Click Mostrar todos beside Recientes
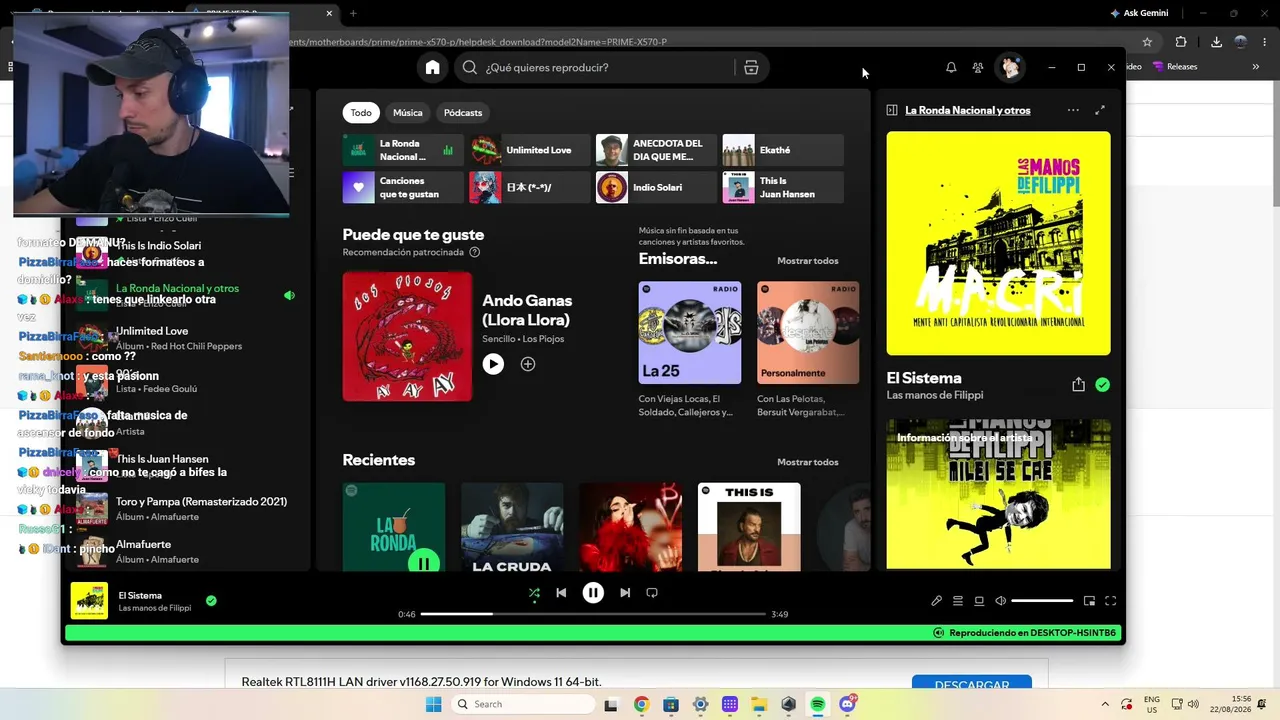This screenshot has width=1280, height=720. pyautogui.click(x=808, y=462)
